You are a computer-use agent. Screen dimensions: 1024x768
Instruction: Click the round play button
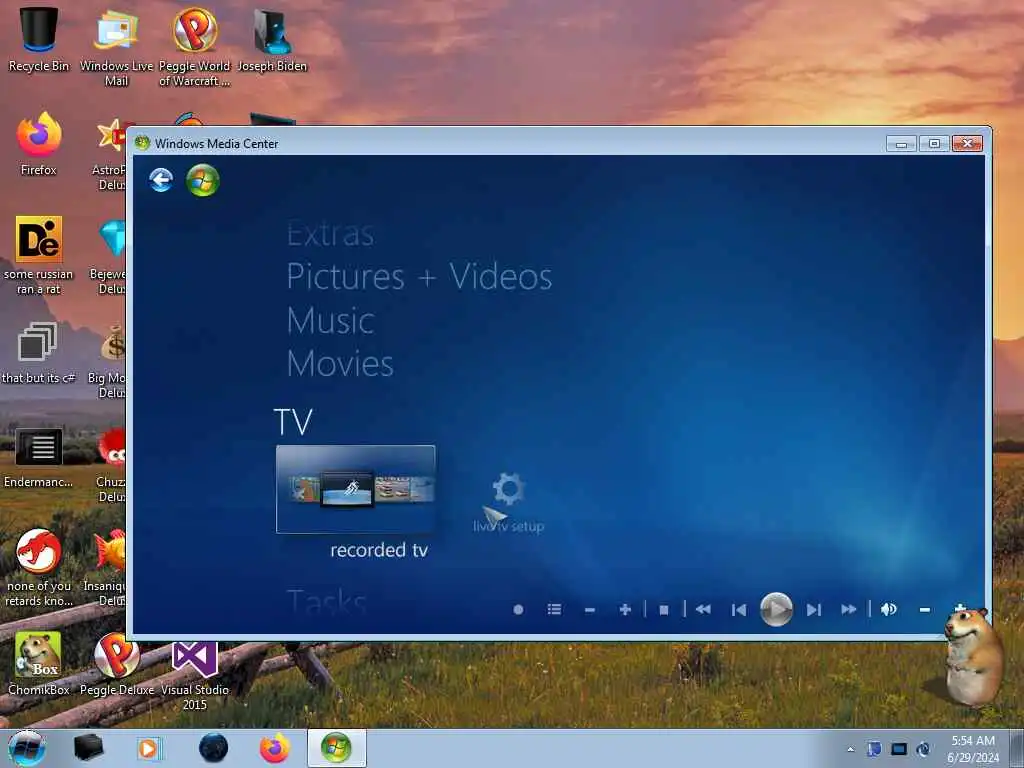(776, 609)
